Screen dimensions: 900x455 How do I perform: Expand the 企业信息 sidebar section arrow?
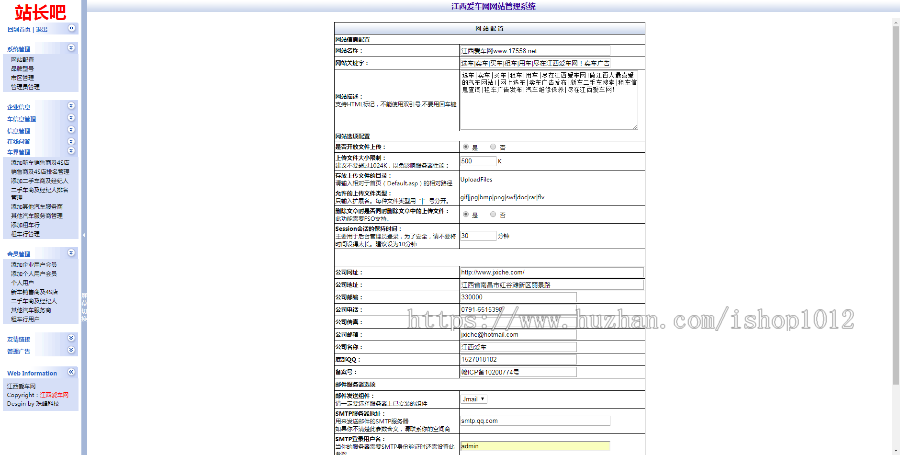tap(71, 106)
